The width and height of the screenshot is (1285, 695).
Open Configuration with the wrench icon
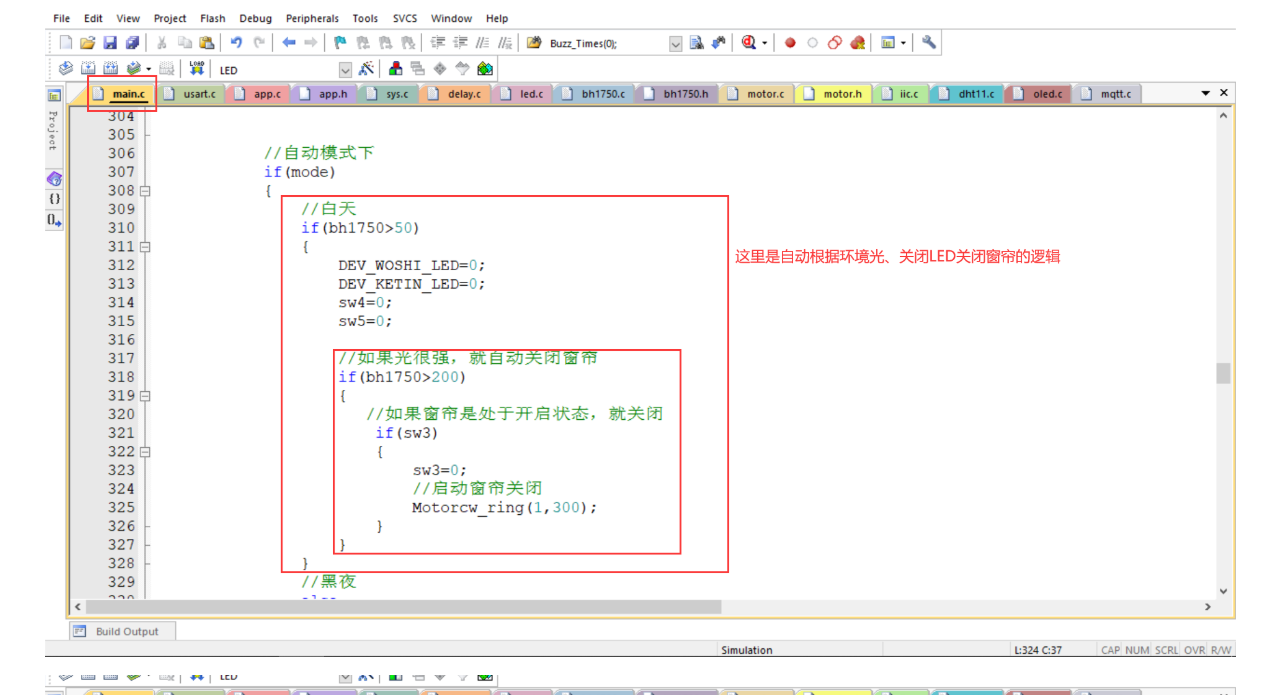pyautogui.click(x=929, y=43)
